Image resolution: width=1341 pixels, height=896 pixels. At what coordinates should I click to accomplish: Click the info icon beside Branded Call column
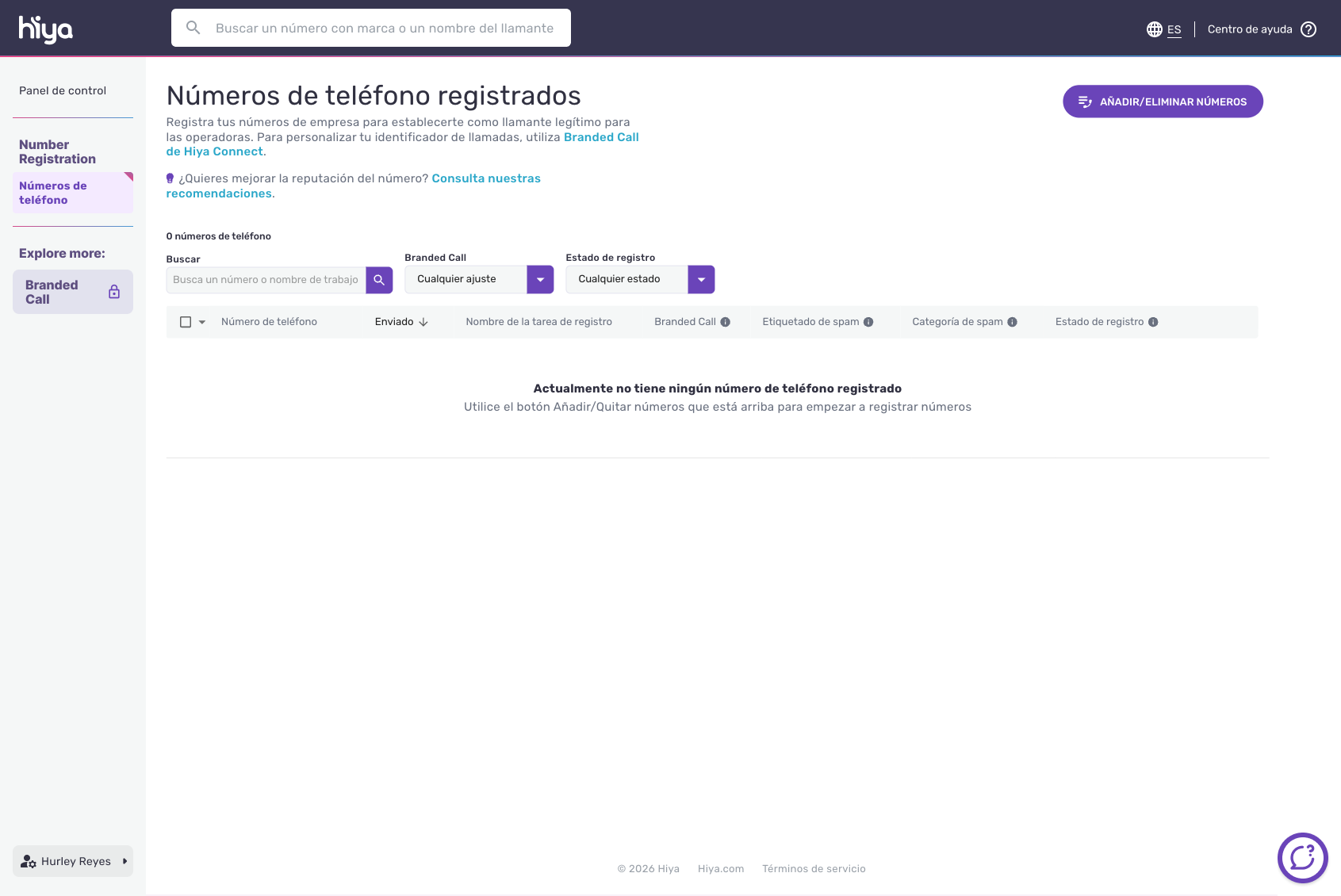pyautogui.click(x=725, y=322)
